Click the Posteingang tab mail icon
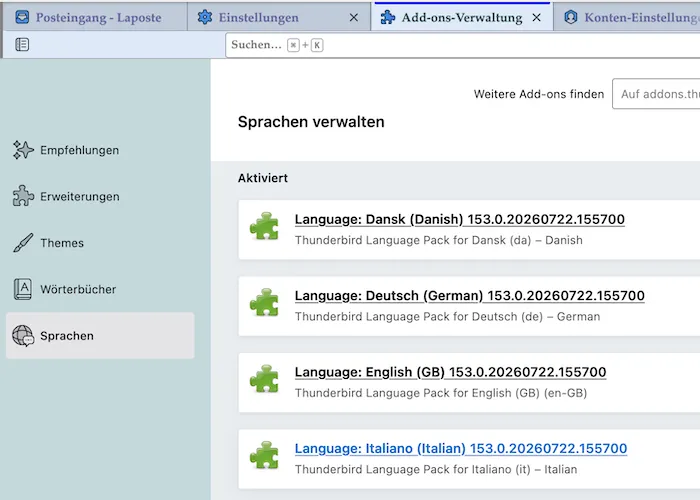 [x=22, y=17]
